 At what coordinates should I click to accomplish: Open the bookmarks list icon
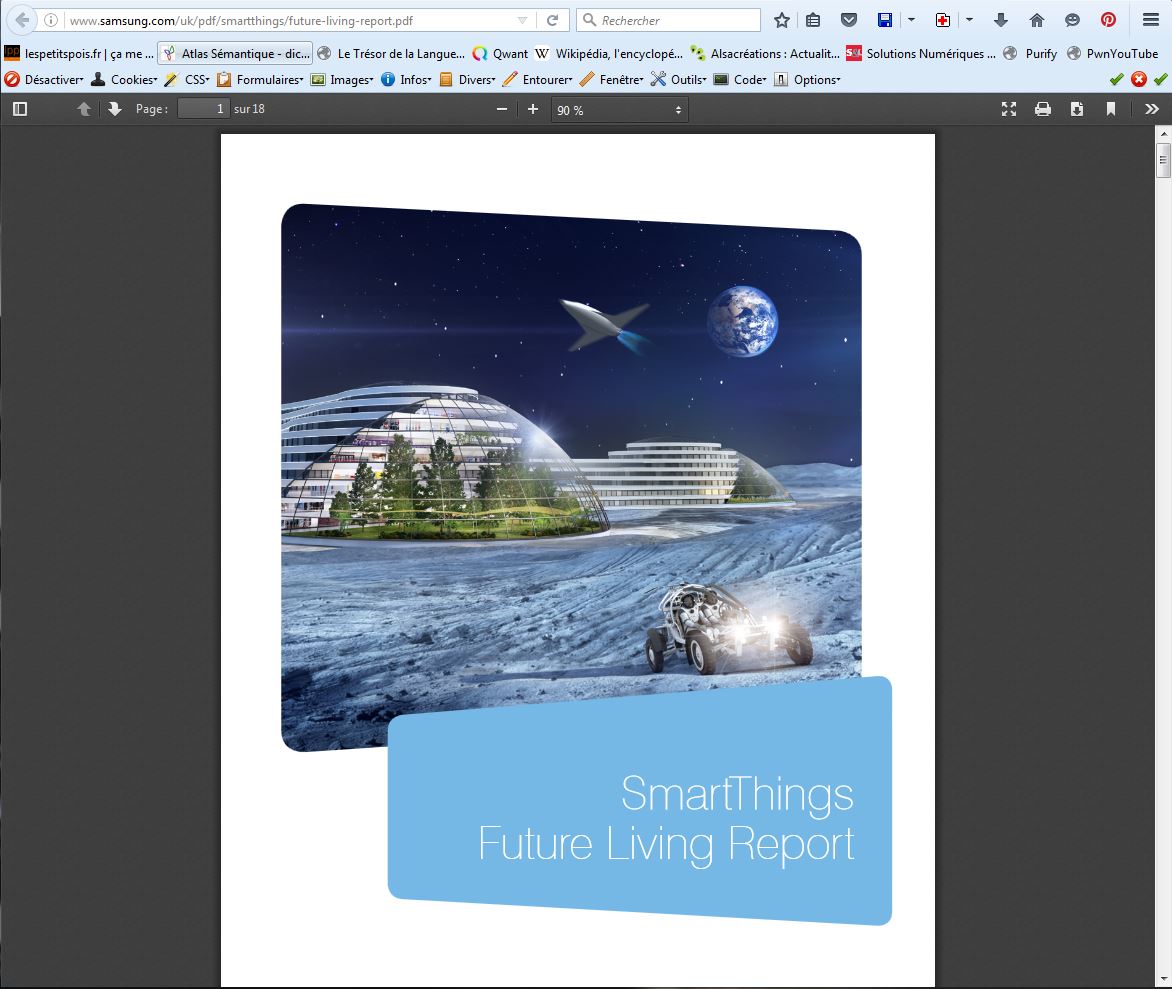pos(813,20)
